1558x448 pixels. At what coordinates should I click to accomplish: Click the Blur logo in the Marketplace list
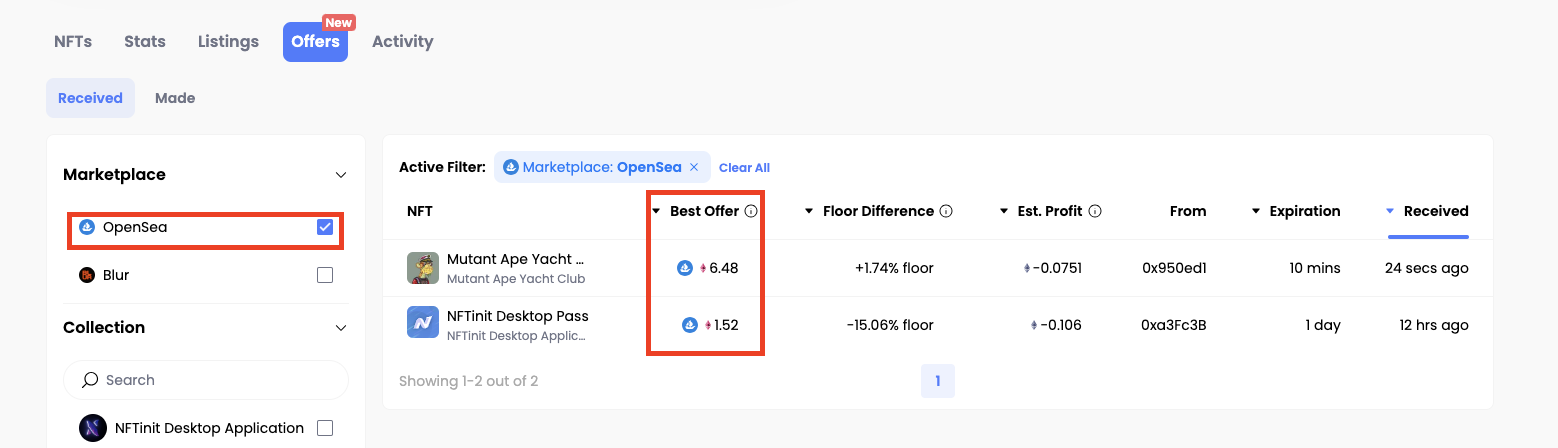point(87,275)
